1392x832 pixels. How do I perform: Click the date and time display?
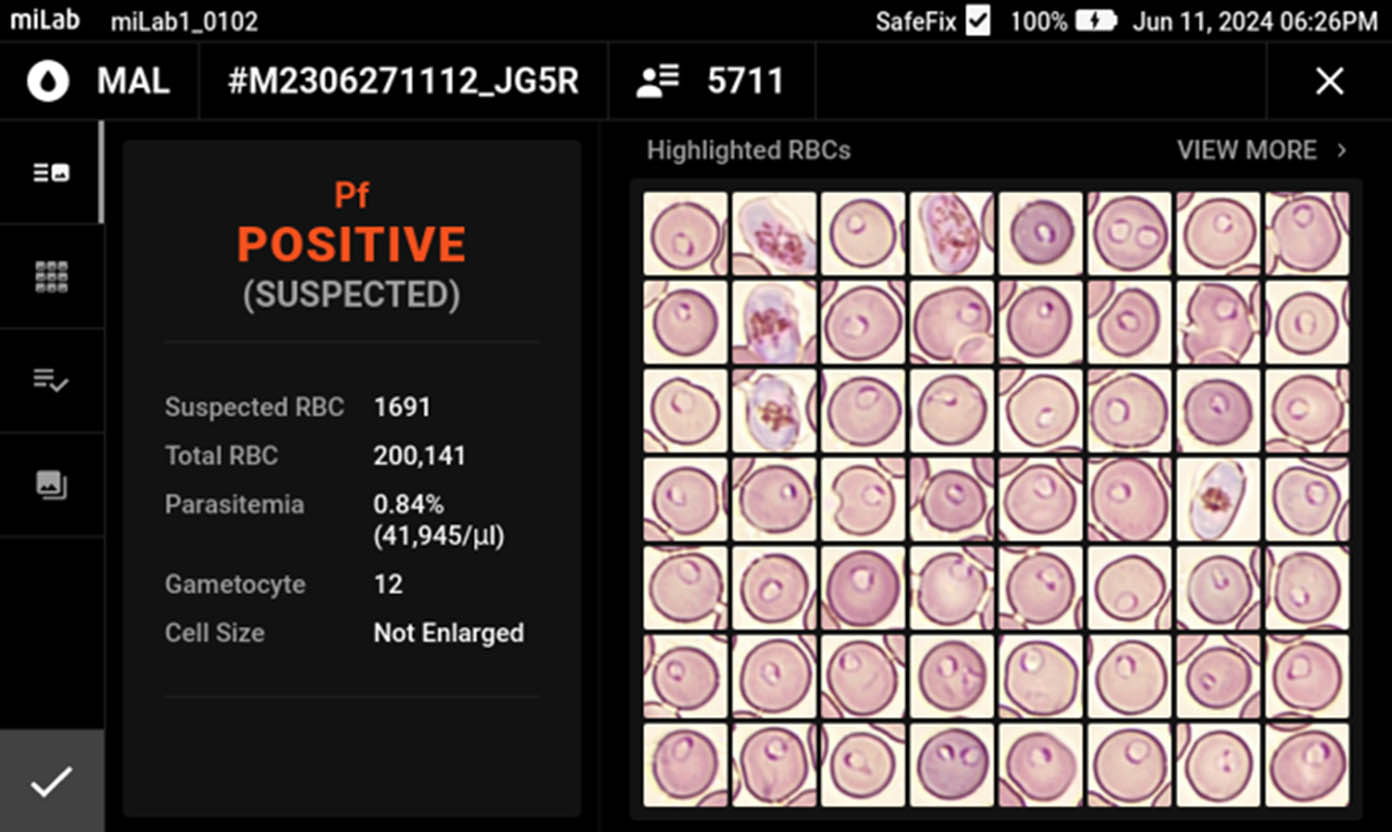coord(1254,21)
